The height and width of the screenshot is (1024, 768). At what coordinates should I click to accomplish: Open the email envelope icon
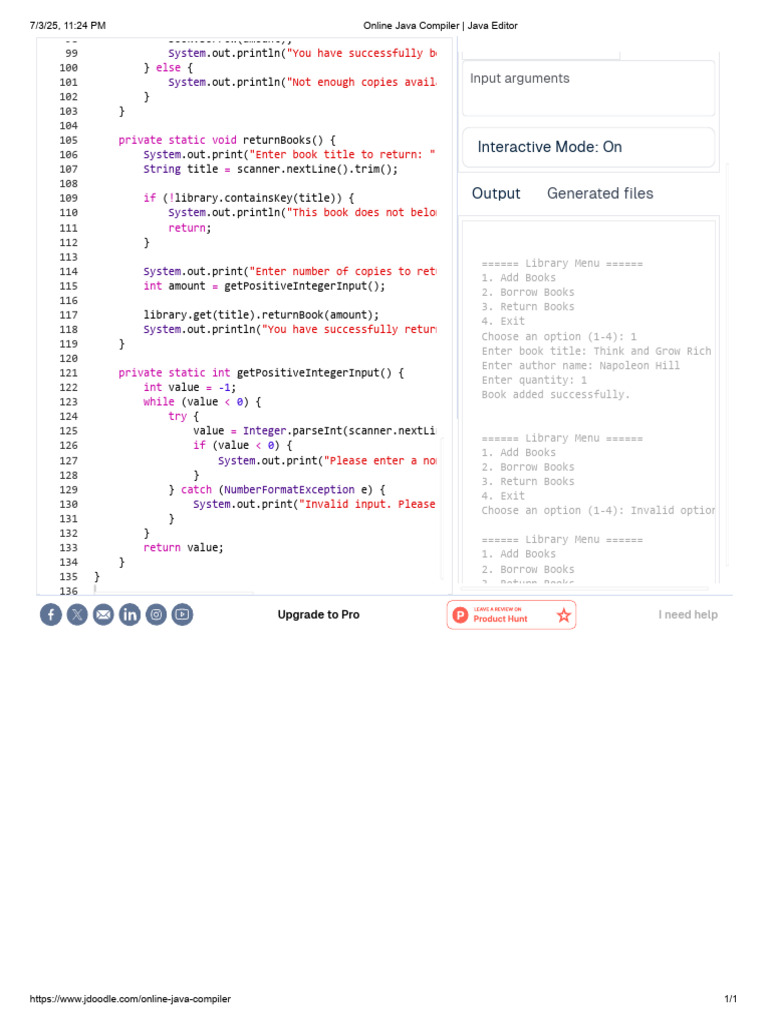pos(103,615)
